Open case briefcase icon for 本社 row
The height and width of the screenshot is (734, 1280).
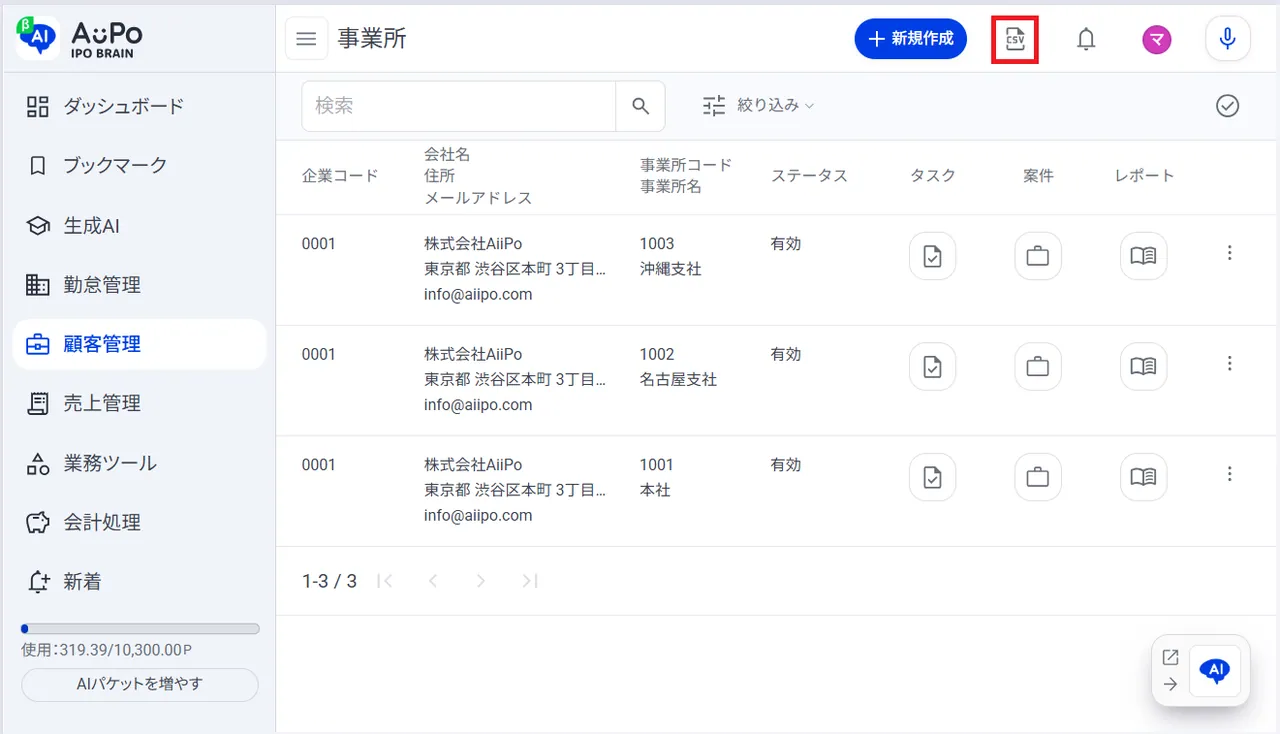(1038, 477)
